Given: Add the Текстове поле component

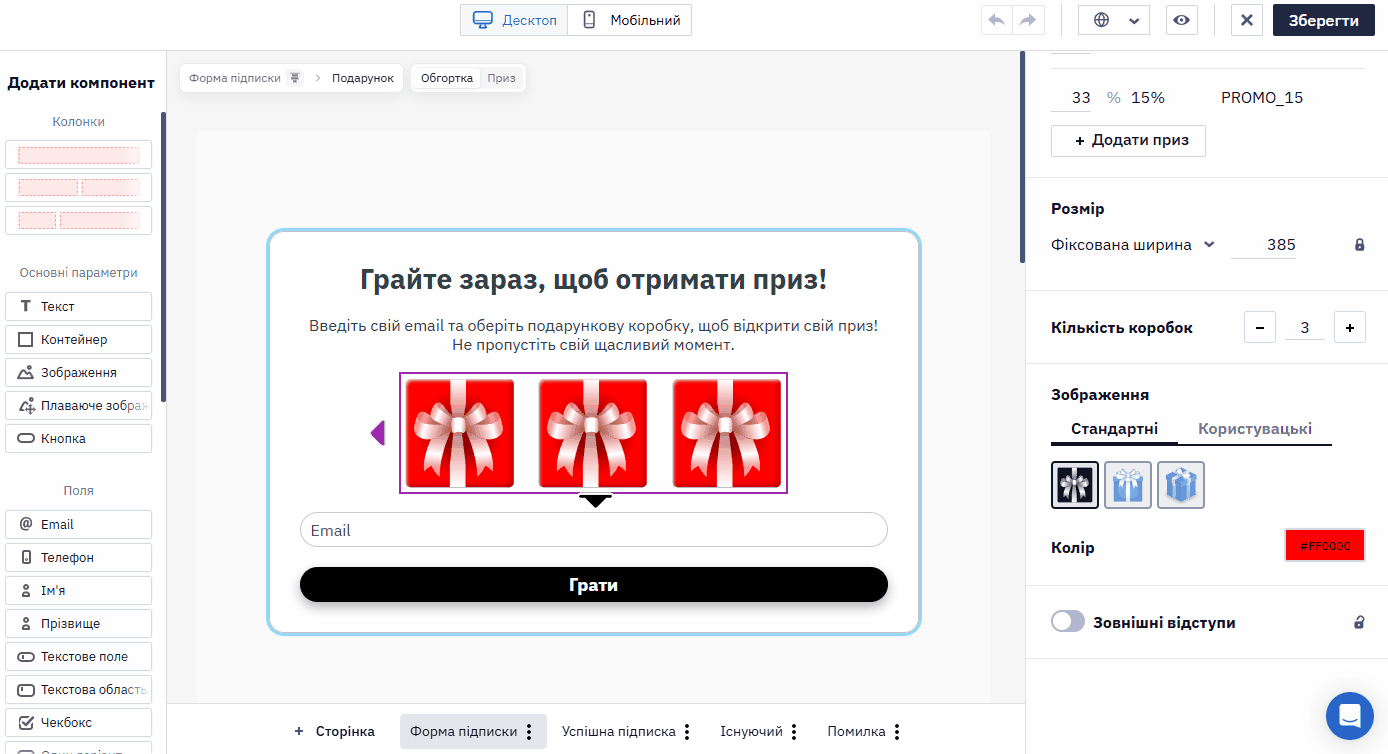Looking at the screenshot, I should tap(79, 656).
